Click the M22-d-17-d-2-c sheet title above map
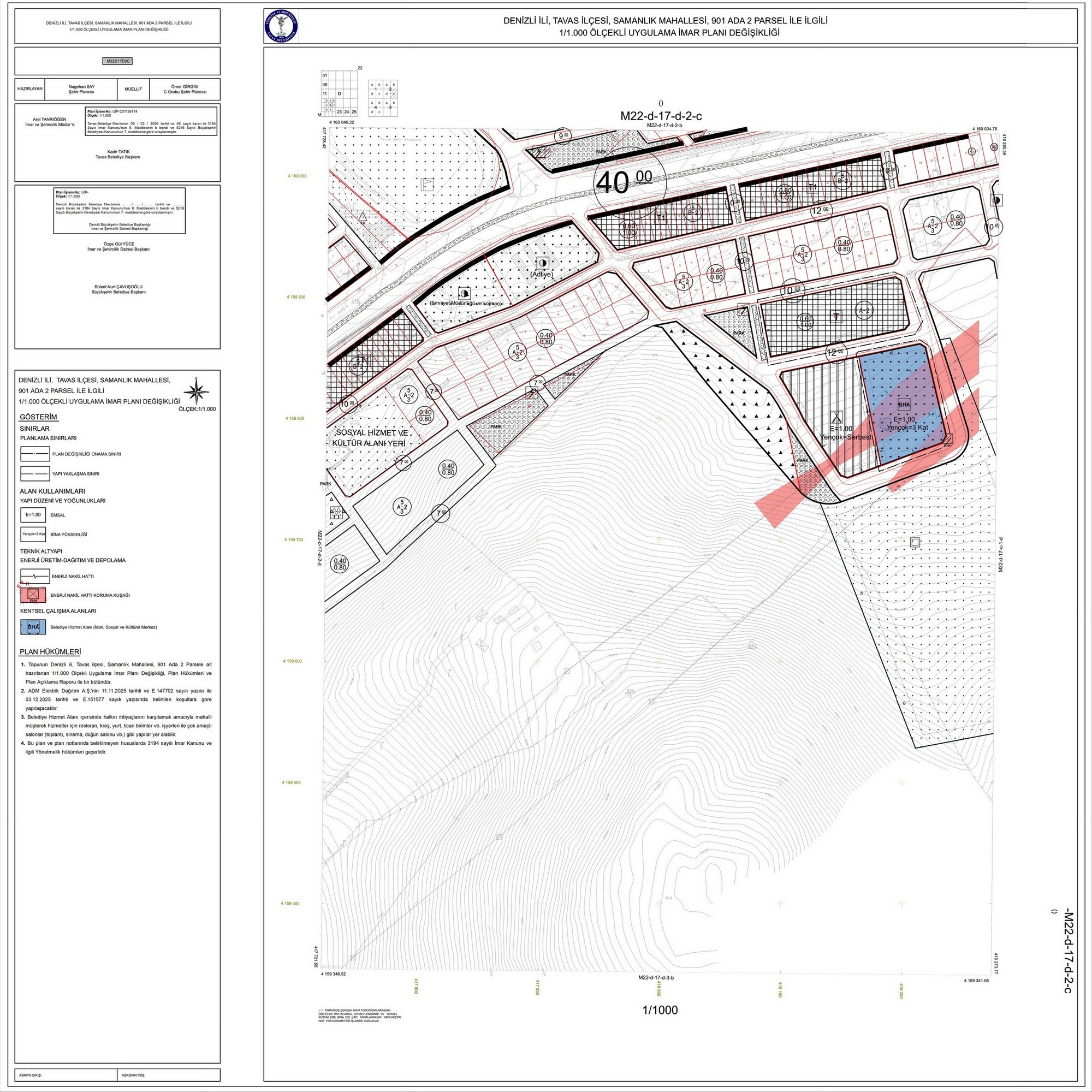 pyautogui.click(x=661, y=116)
